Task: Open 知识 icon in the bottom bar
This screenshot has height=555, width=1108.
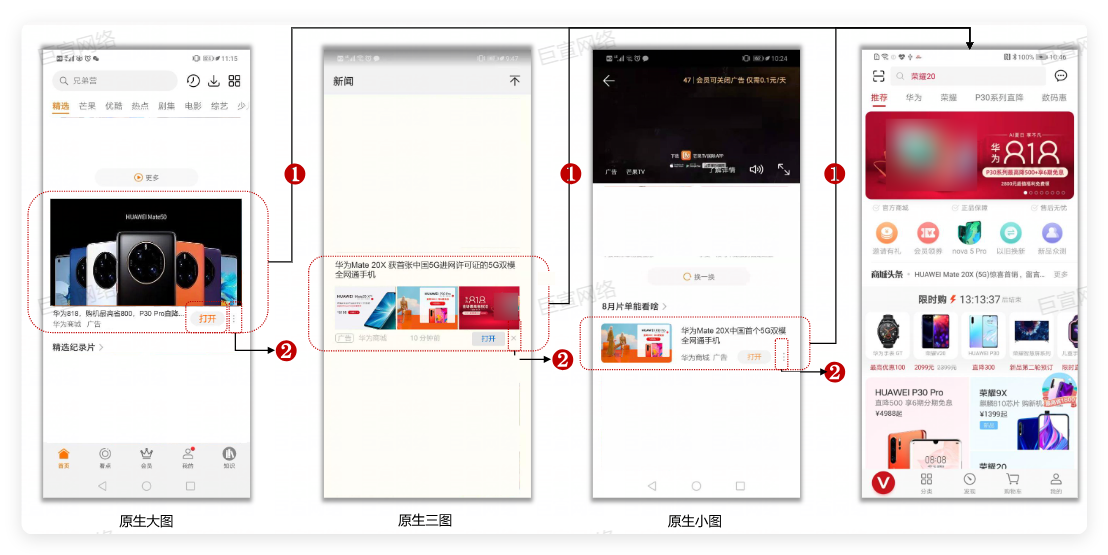Action: [x=229, y=457]
